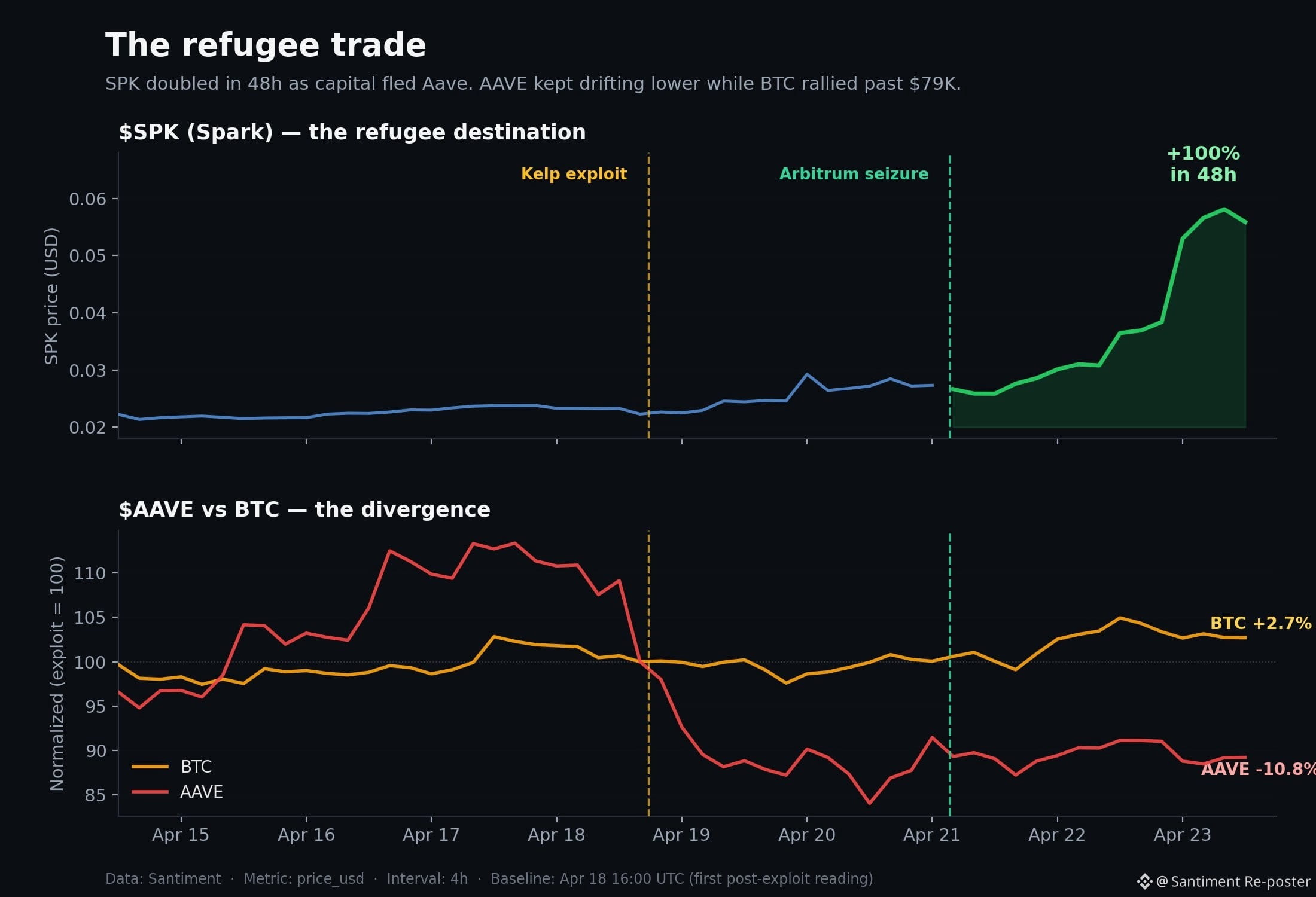The height and width of the screenshot is (897, 1316).
Task: Click the 0.06 tick on SPK price axis
Action: (x=88, y=199)
